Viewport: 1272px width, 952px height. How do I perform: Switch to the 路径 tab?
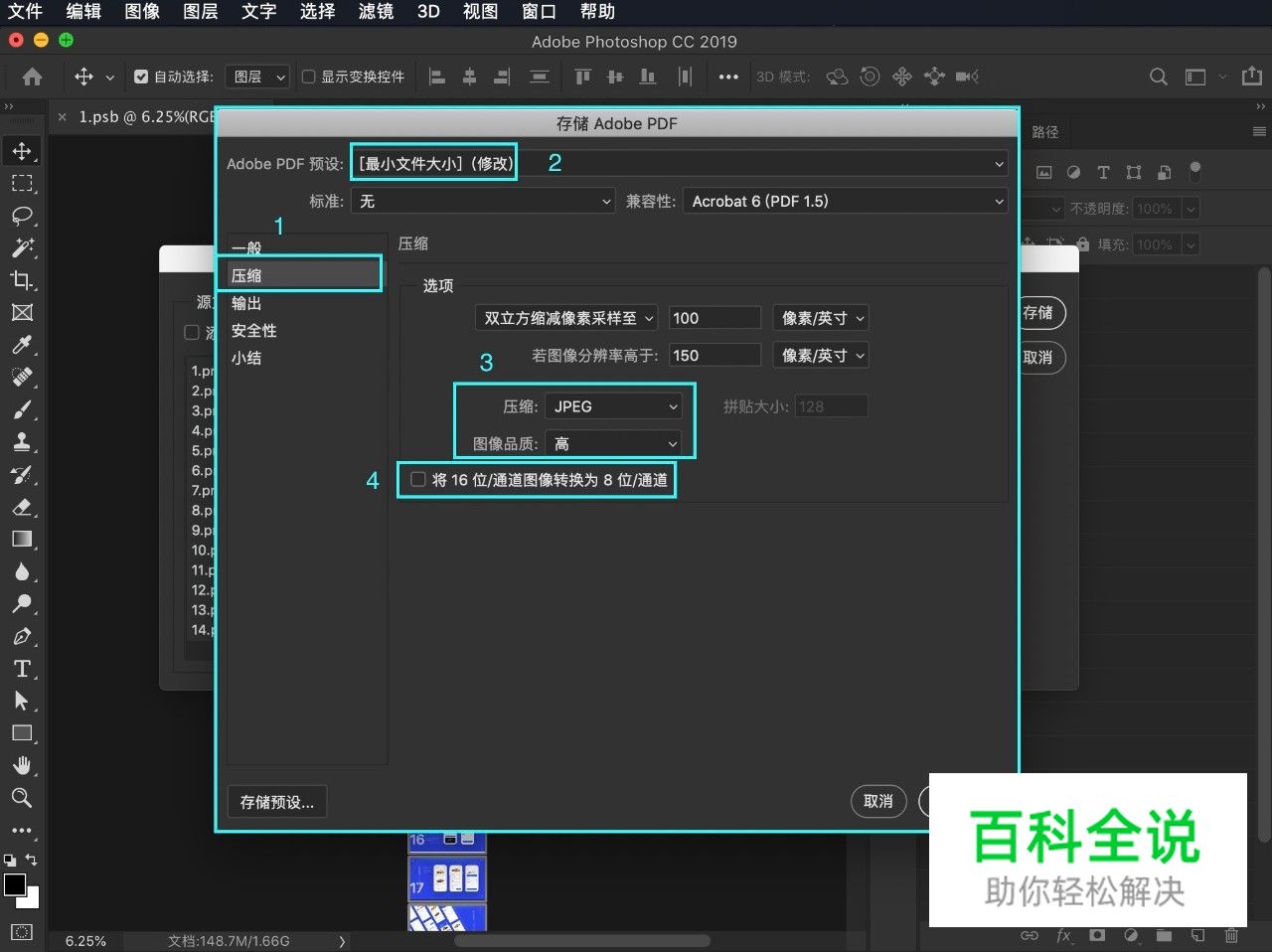coord(1043,130)
